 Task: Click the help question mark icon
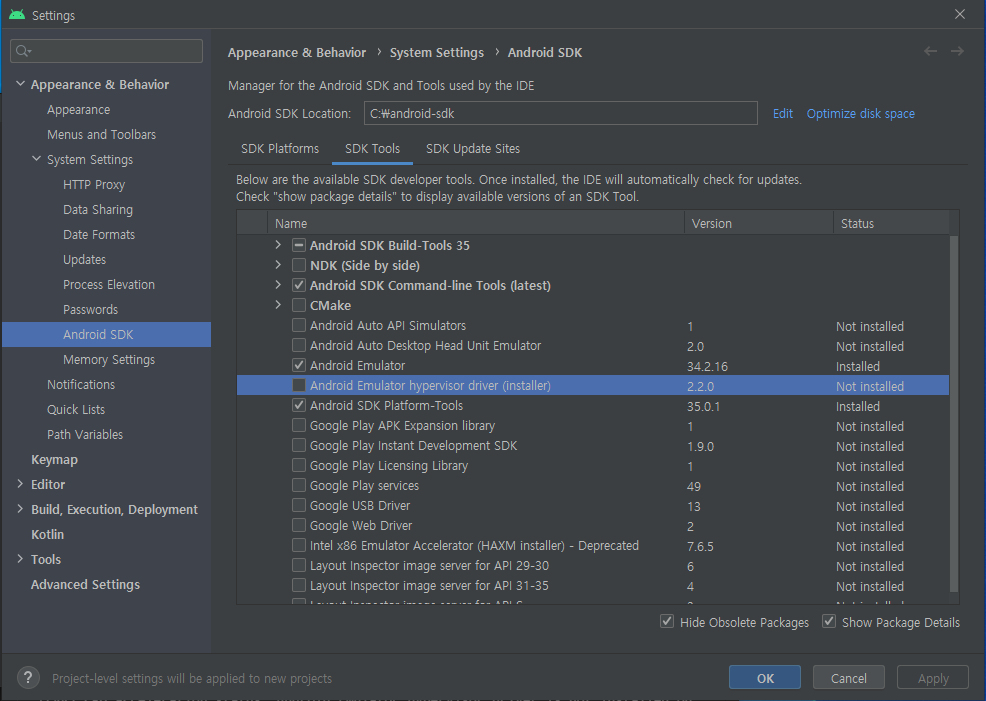pyautogui.click(x=28, y=678)
